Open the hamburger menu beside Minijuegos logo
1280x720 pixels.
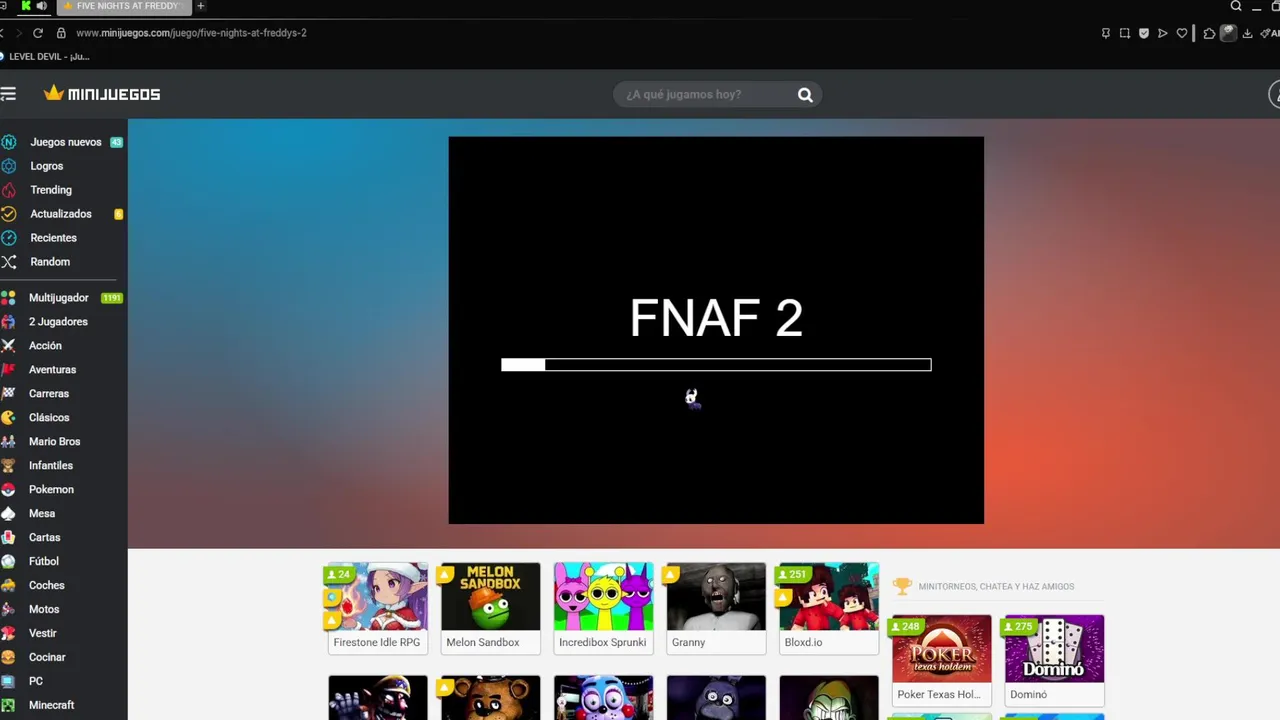pos(8,94)
